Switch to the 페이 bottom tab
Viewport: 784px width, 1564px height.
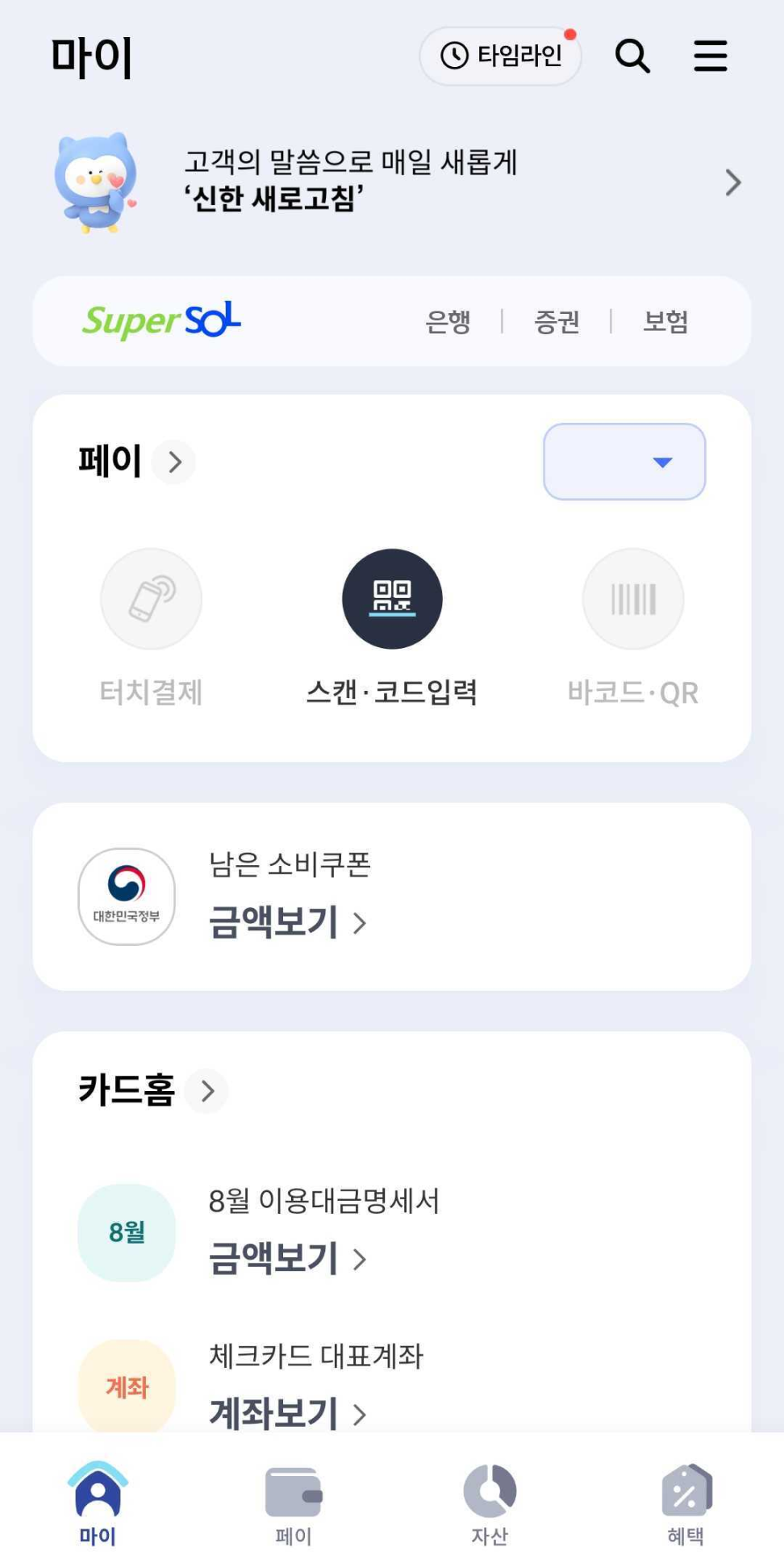point(294,1505)
